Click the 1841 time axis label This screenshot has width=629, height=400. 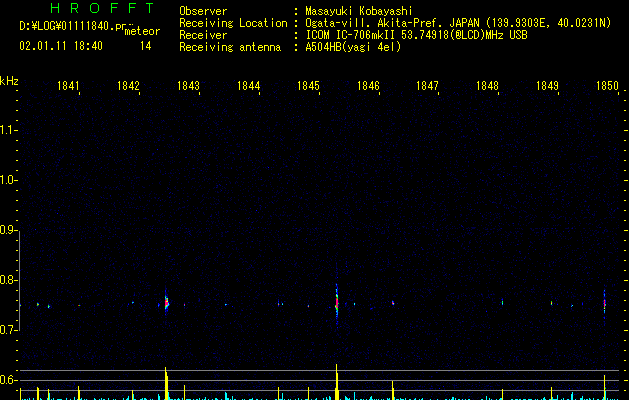pyautogui.click(x=68, y=85)
